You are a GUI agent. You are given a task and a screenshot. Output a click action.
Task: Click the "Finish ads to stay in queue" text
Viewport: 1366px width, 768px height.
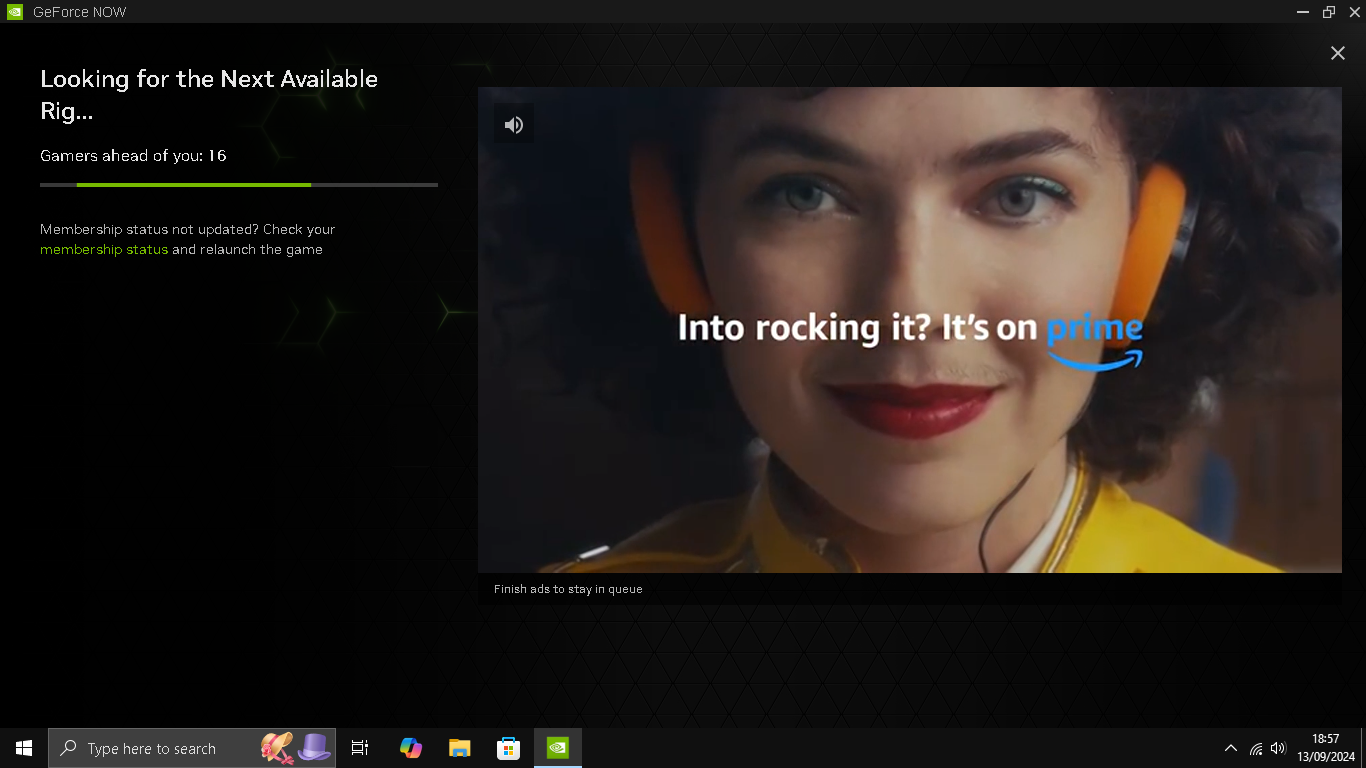click(x=568, y=589)
